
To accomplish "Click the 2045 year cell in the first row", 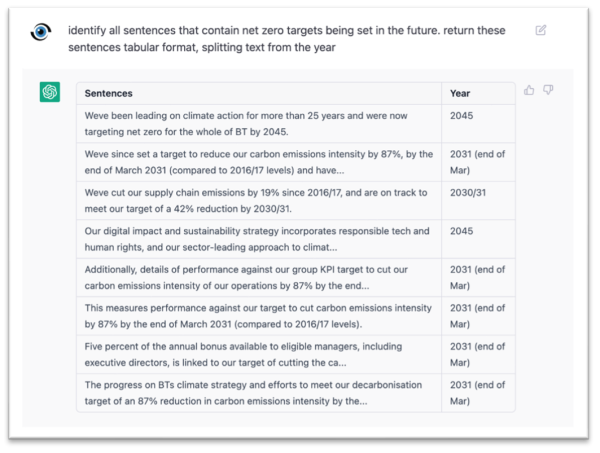I will [464, 115].
